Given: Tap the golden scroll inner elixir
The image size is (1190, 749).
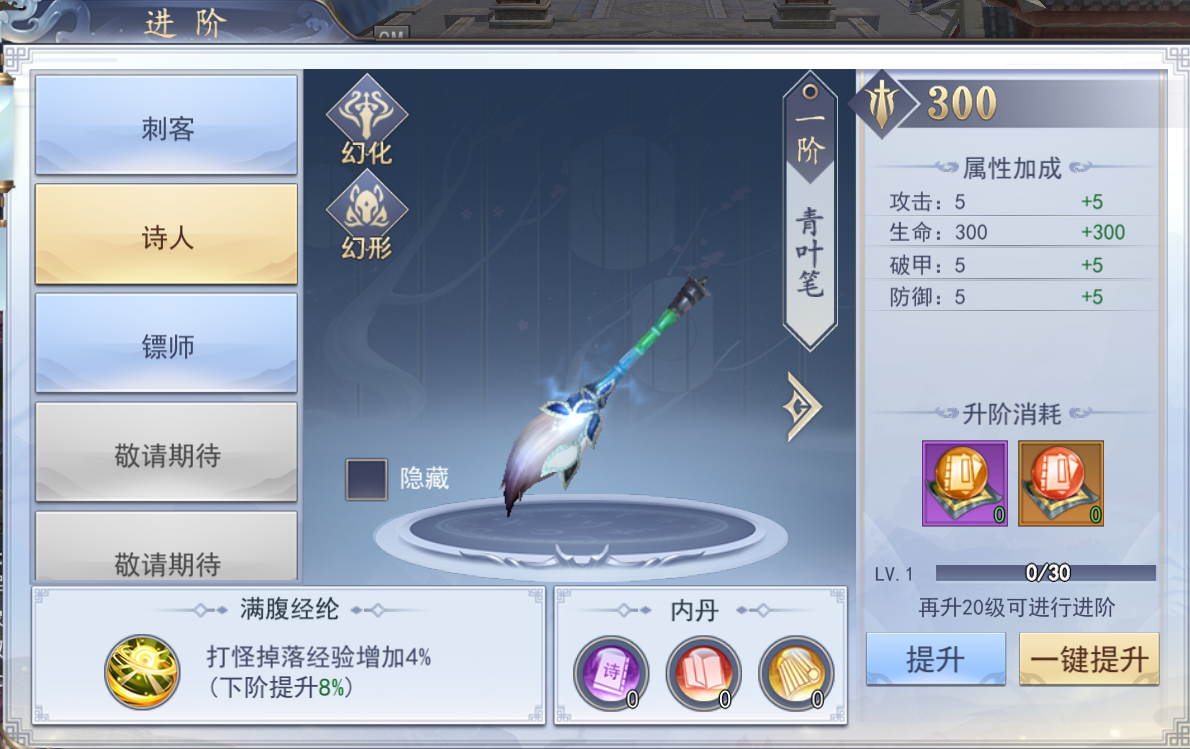Looking at the screenshot, I should (x=796, y=673).
